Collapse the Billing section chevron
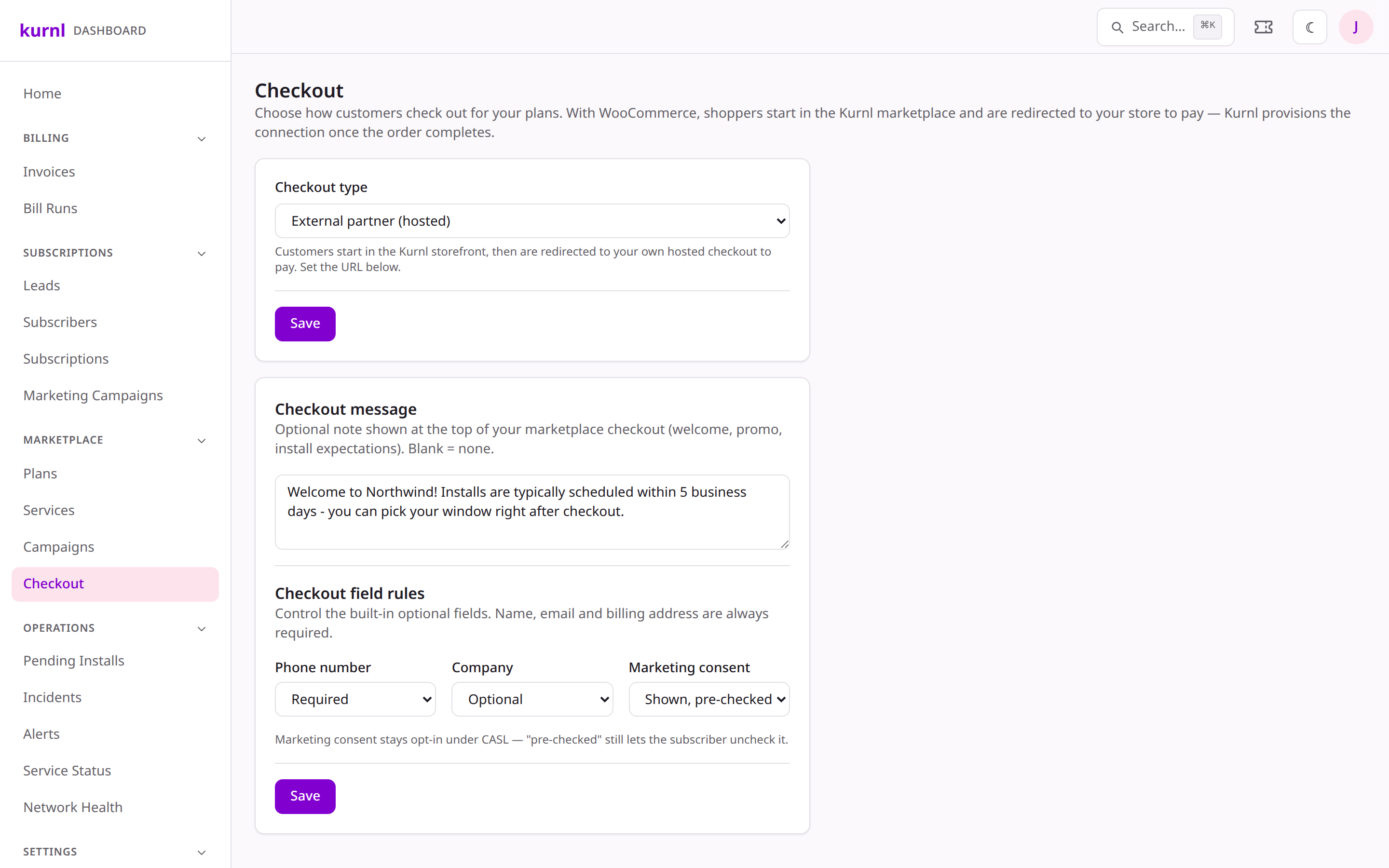This screenshot has width=1389, height=868. pos(202,139)
